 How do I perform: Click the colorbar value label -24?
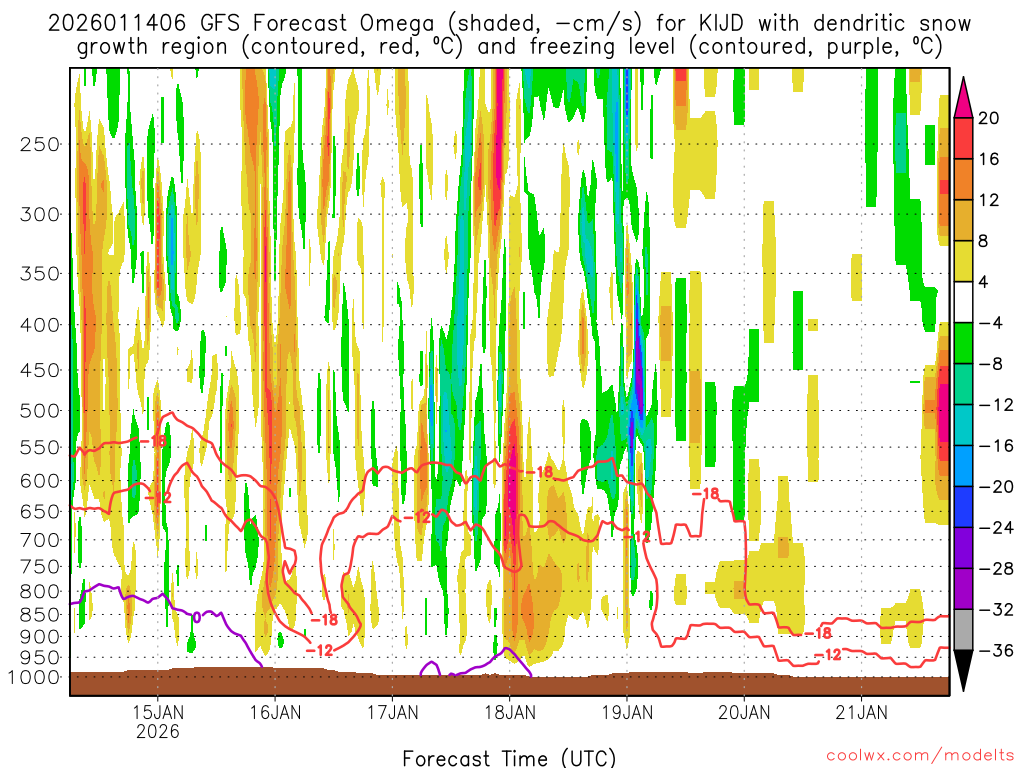[x=996, y=528]
